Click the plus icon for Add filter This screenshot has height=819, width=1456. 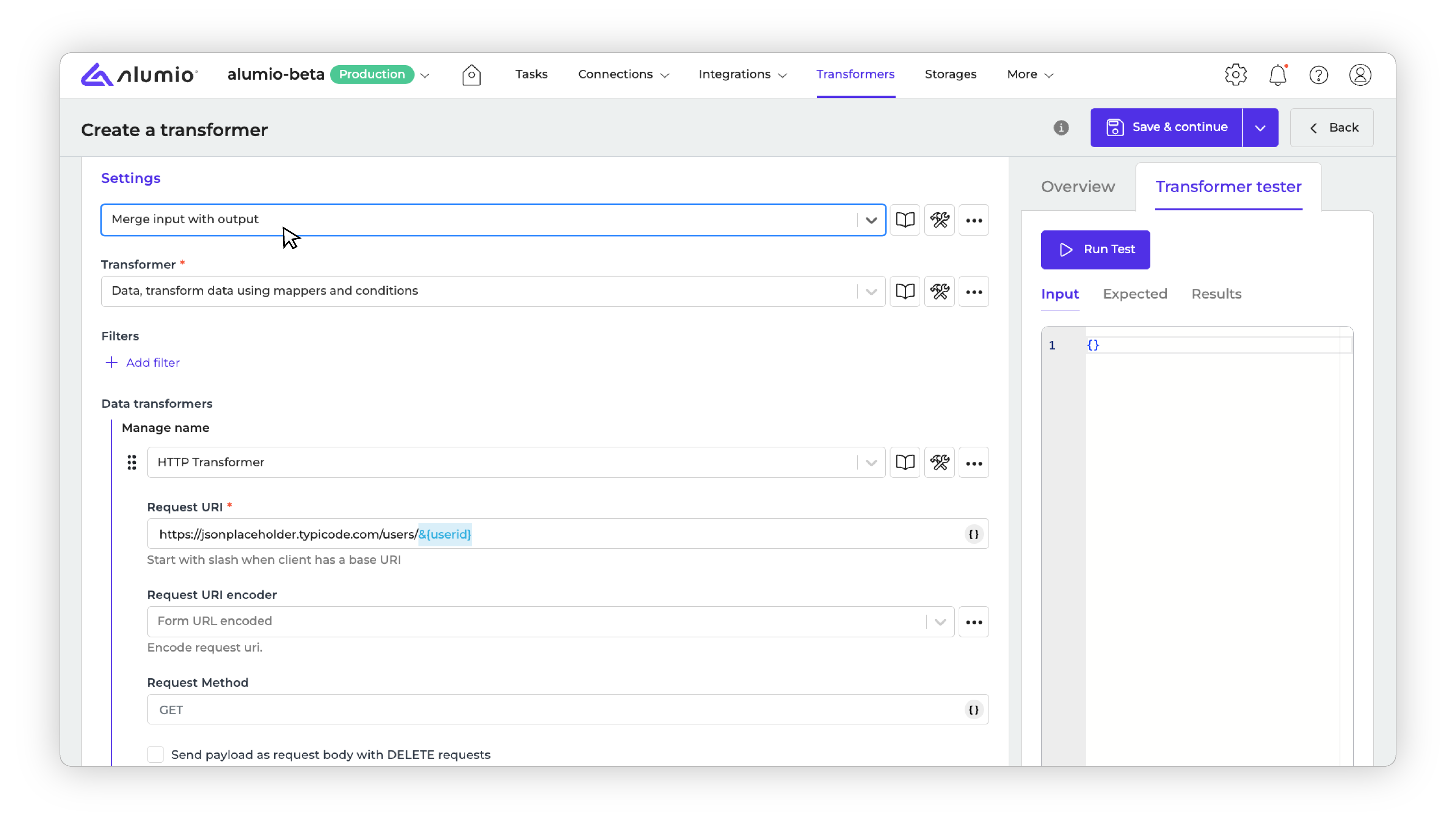[111, 362]
